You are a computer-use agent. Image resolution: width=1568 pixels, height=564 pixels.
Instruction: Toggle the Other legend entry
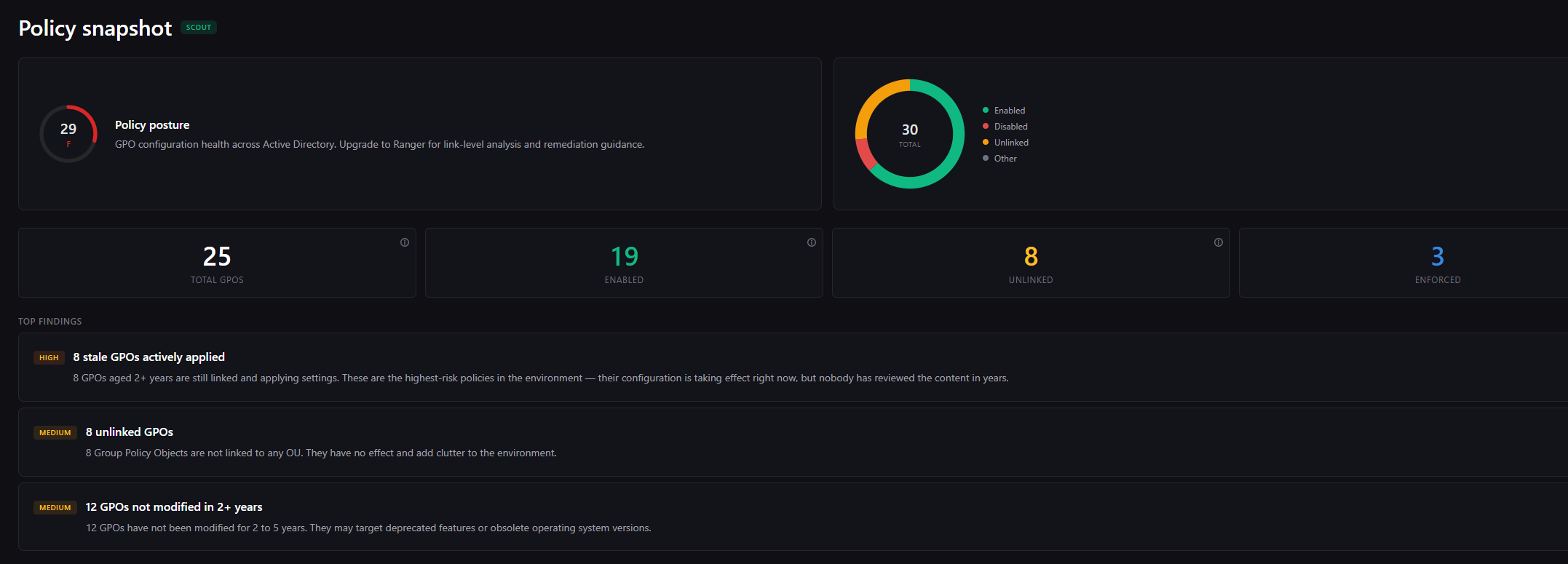[x=999, y=159]
